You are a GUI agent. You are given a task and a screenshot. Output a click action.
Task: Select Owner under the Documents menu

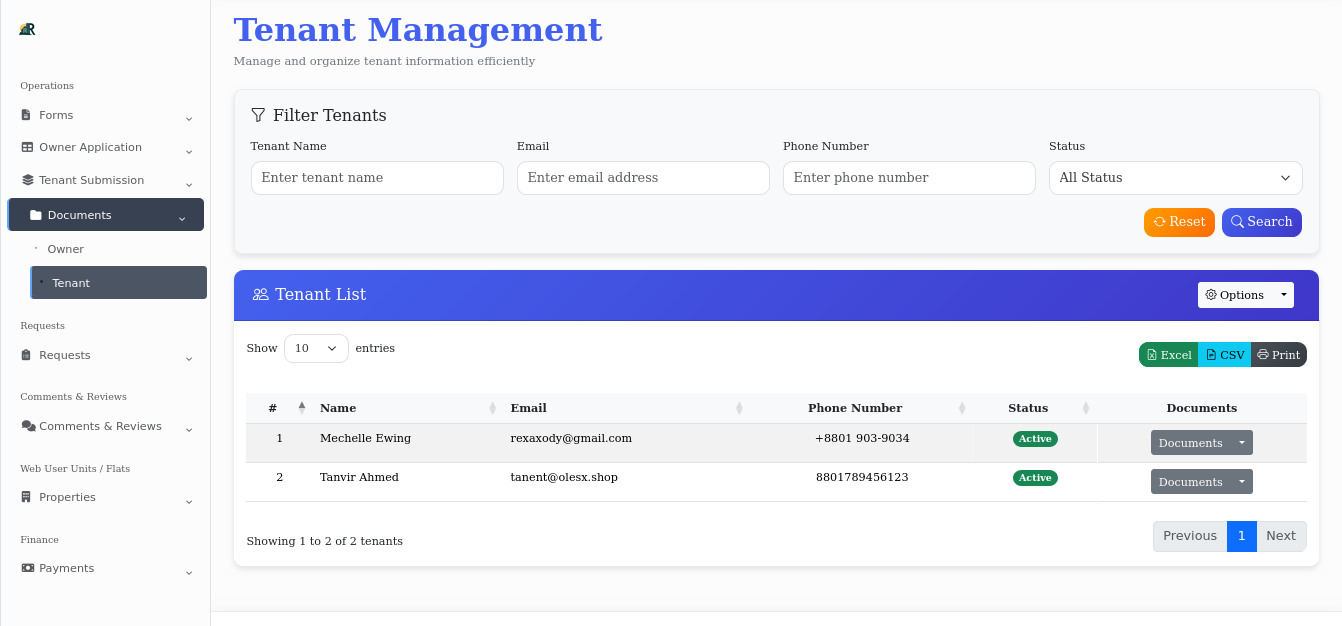coord(65,248)
